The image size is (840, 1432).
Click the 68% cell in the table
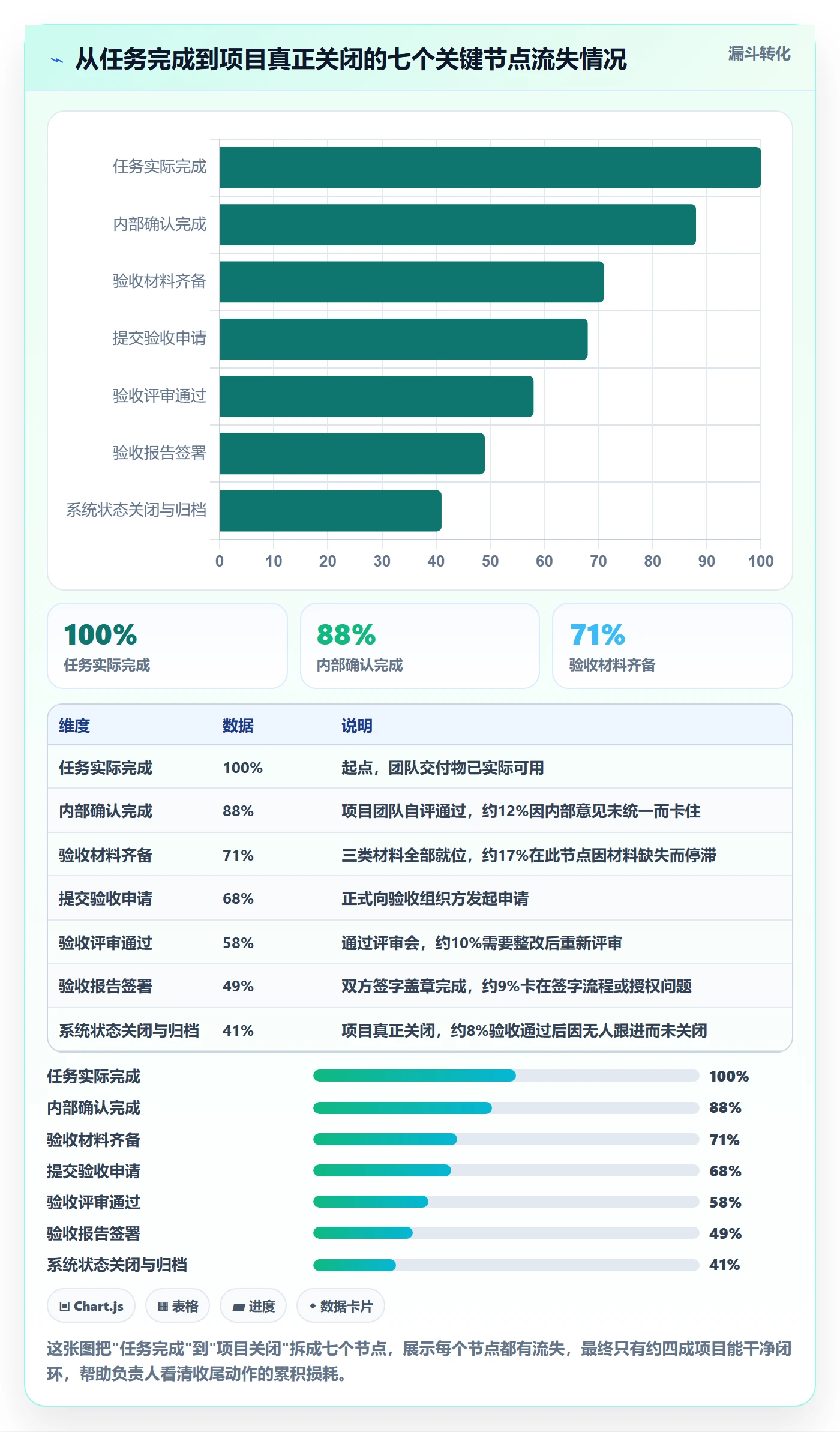click(x=238, y=898)
